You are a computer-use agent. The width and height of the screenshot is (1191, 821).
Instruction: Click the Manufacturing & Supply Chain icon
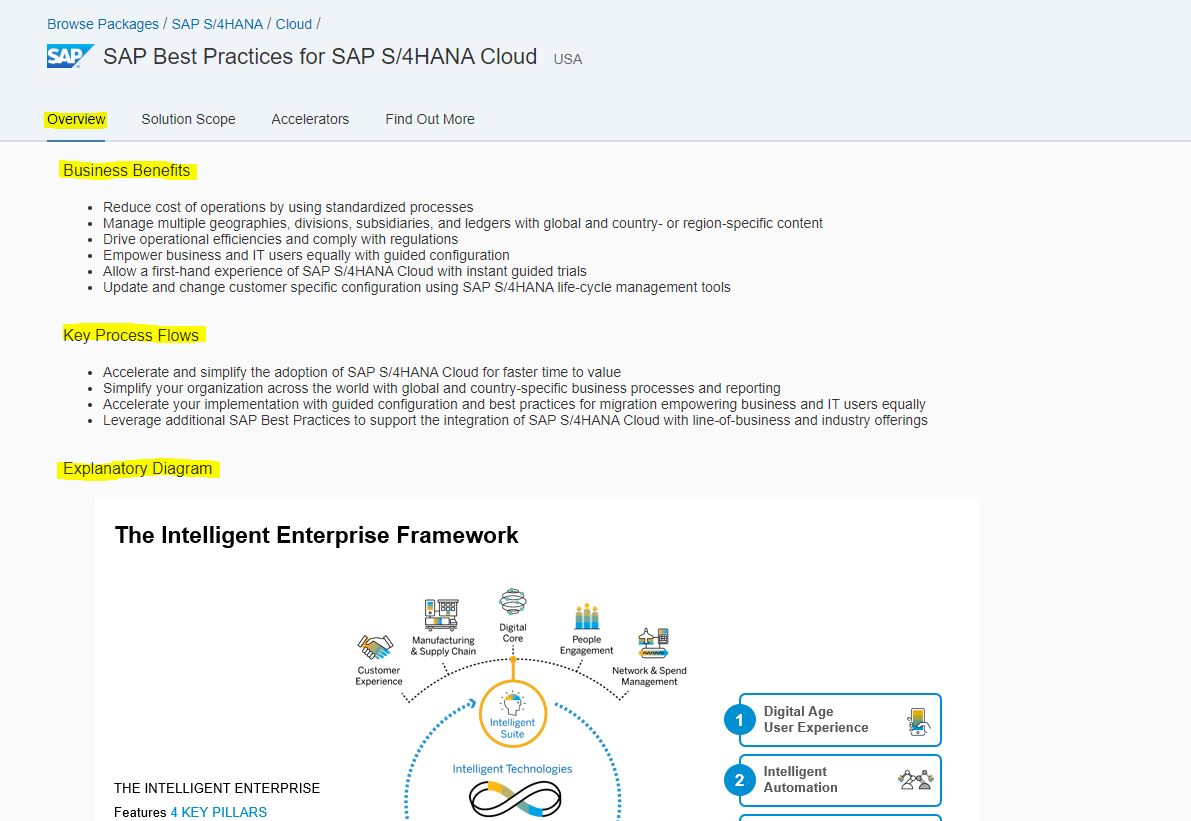click(x=441, y=614)
